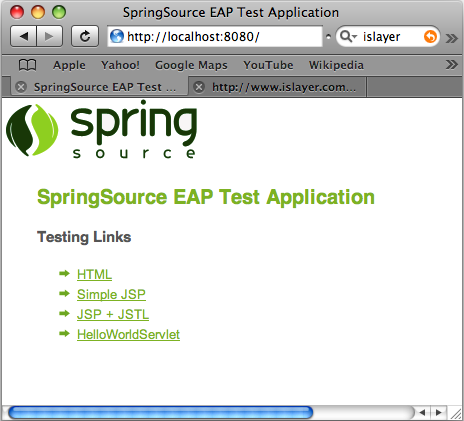The height and width of the screenshot is (421, 464).
Task: Click the horizontal scrollbar blue thumb
Action: point(161,413)
